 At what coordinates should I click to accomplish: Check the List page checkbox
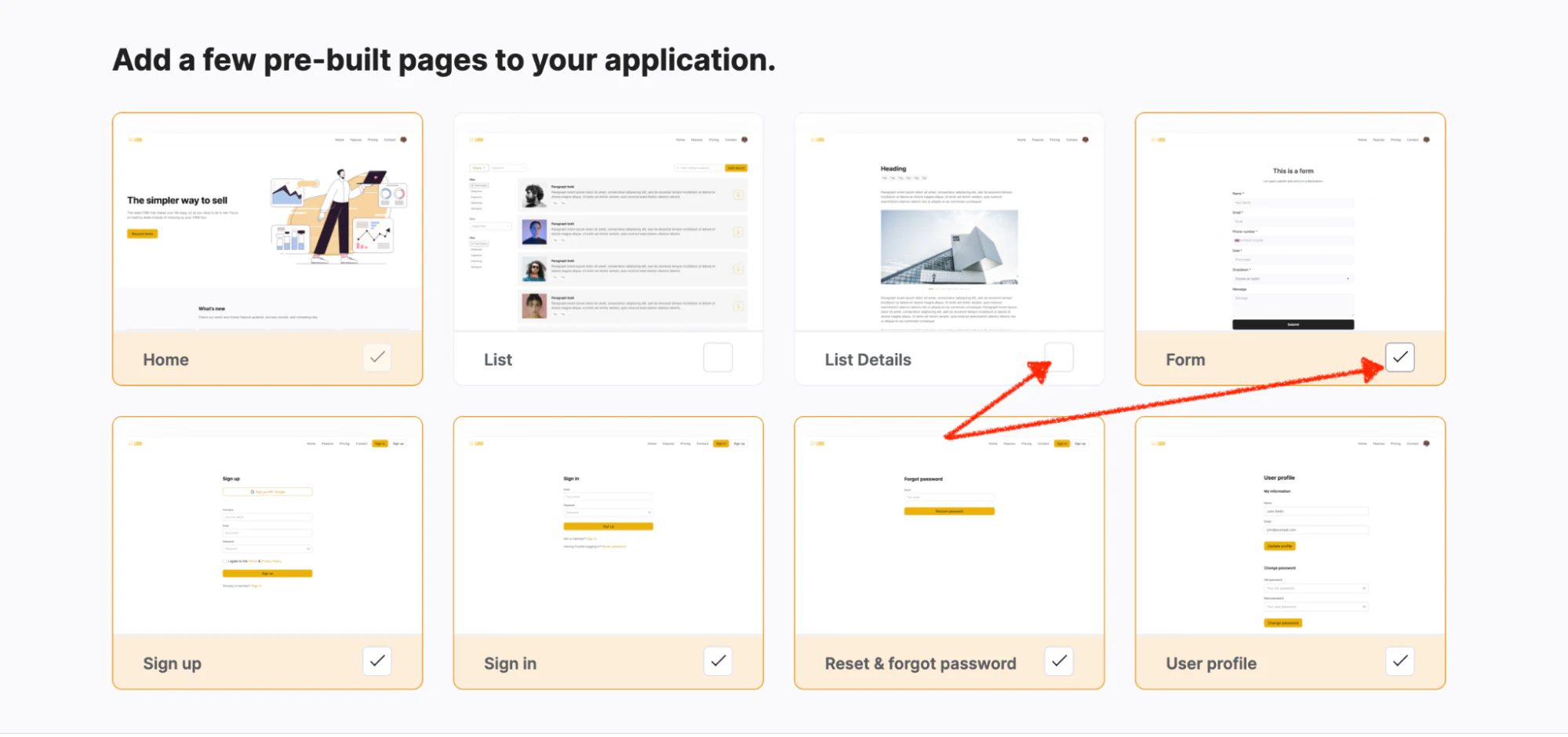[718, 357]
